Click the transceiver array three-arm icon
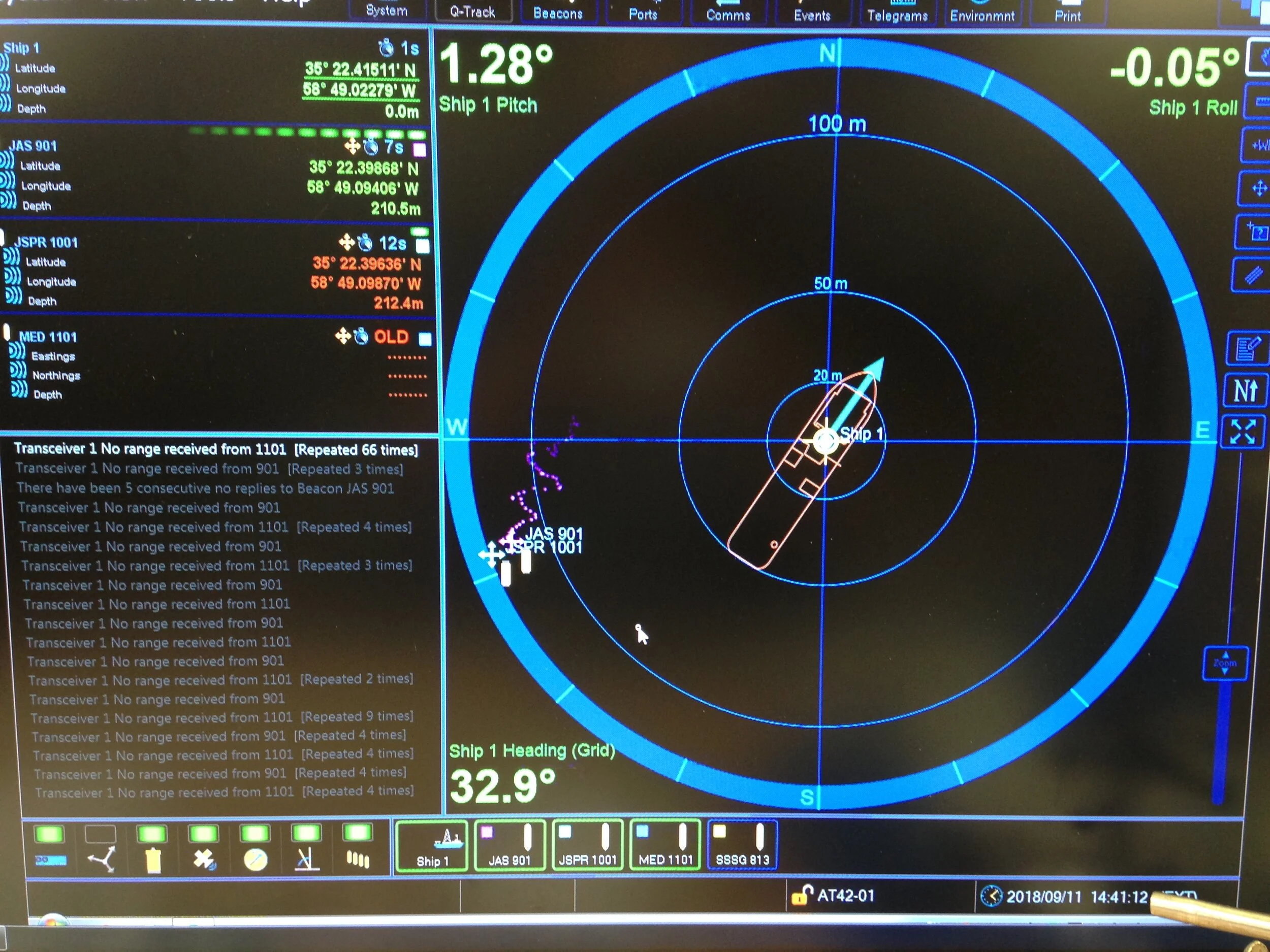Image resolution: width=1270 pixels, height=952 pixels. click(x=102, y=859)
